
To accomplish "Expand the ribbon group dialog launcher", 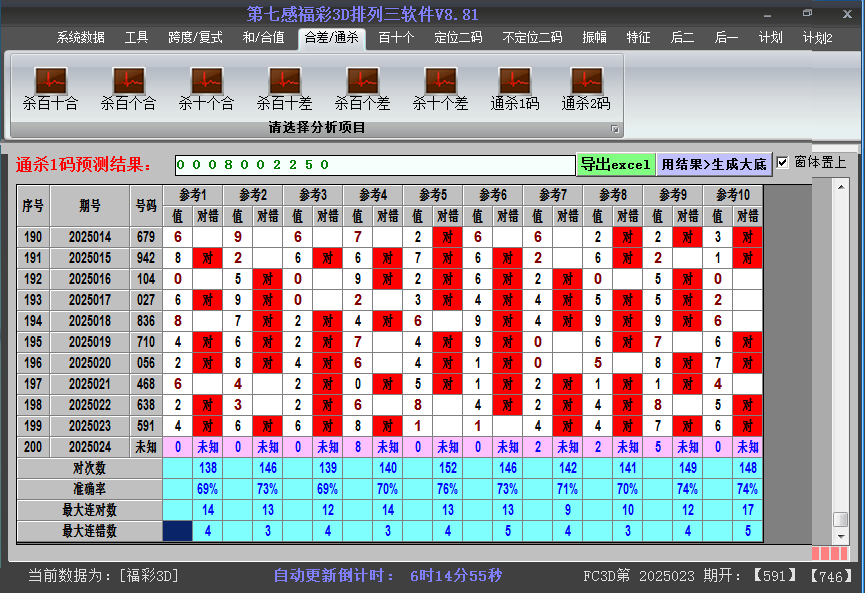I will (615, 129).
